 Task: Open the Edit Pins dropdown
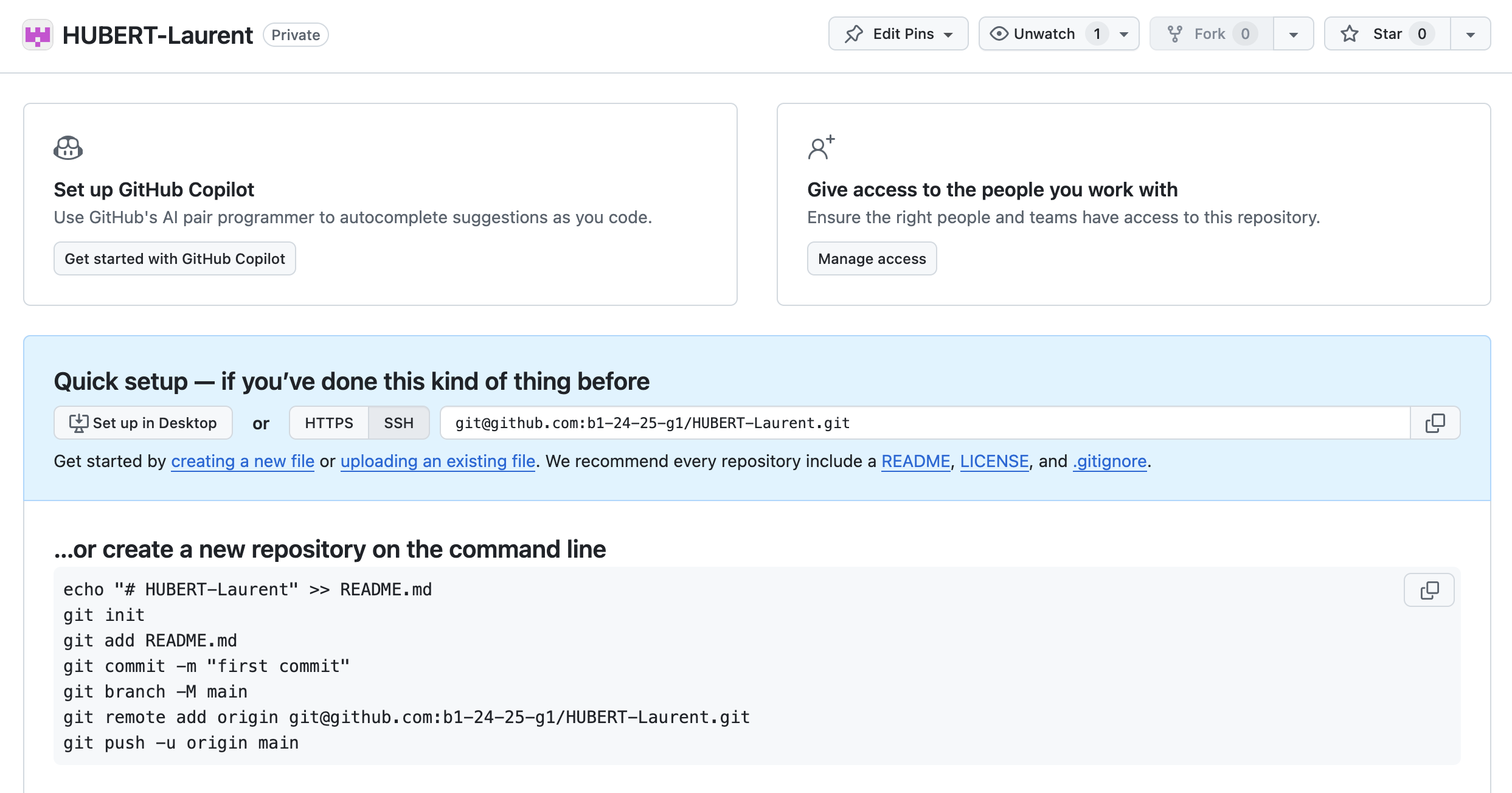pyautogui.click(x=898, y=34)
